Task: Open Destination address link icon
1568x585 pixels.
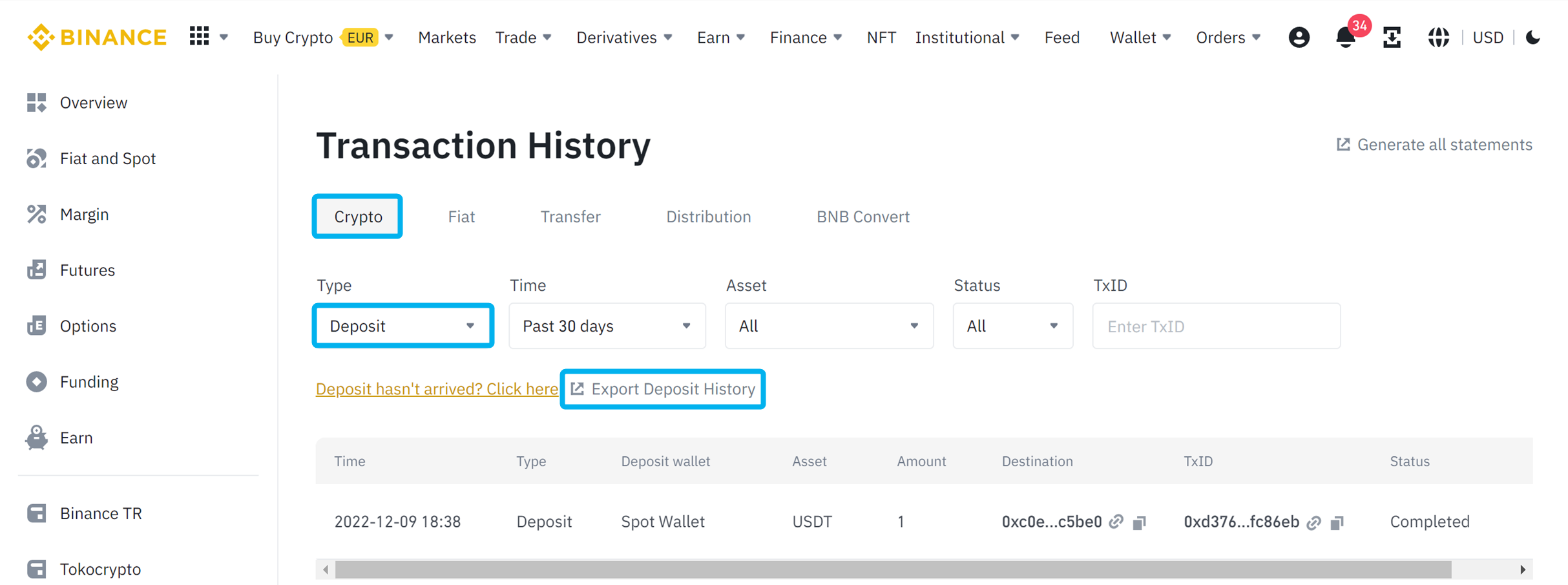Action: (1116, 522)
